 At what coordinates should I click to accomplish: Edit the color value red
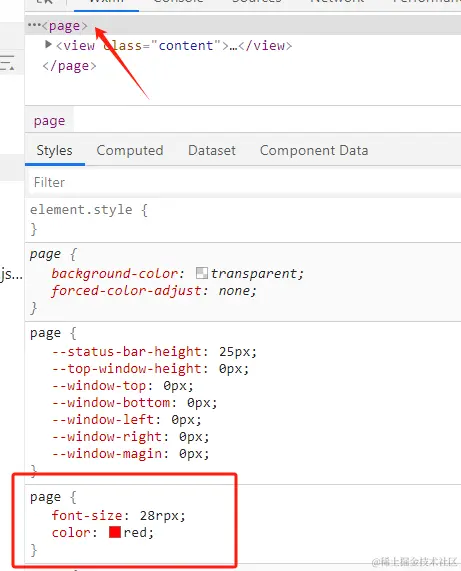[135, 532]
